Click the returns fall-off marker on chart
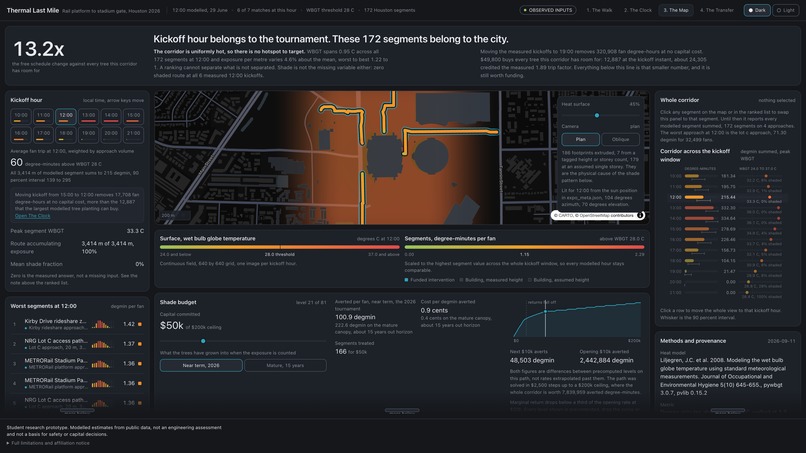 click(545, 312)
